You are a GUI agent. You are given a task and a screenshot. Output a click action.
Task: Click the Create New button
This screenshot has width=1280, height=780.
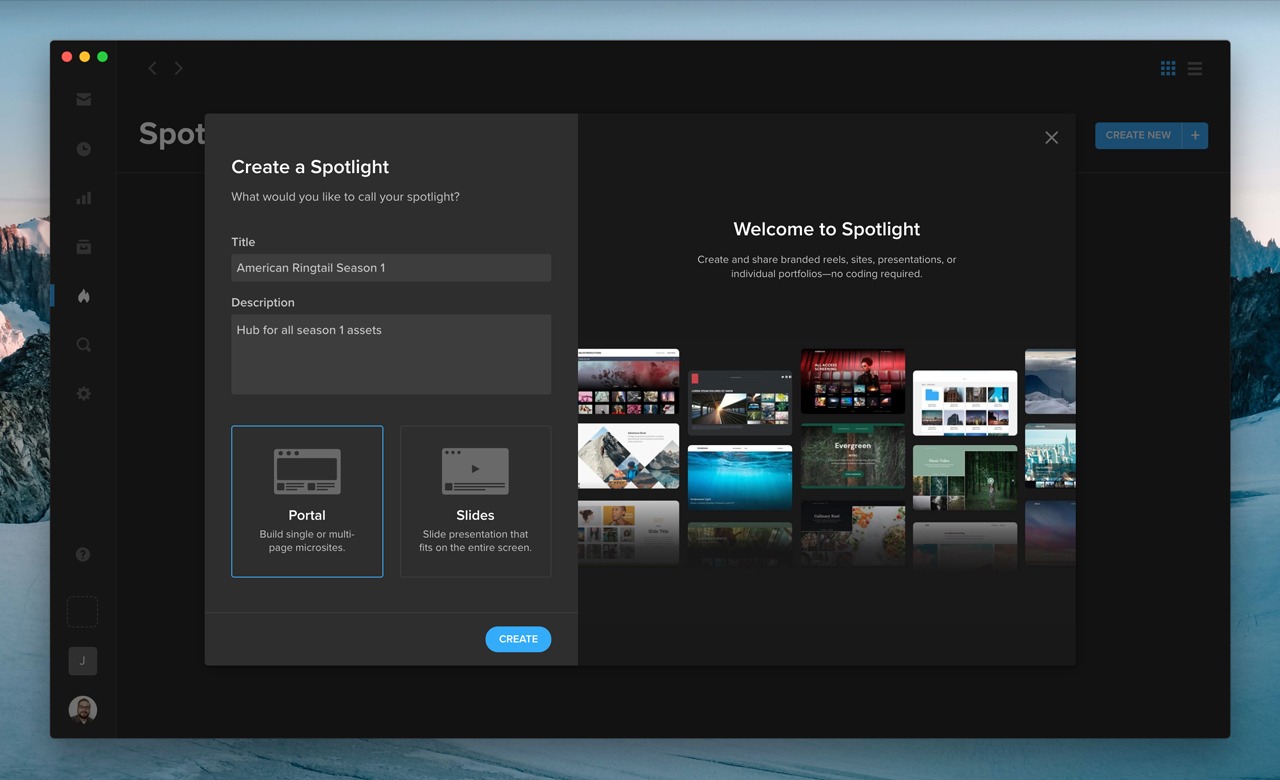click(x=1138, y=135)
